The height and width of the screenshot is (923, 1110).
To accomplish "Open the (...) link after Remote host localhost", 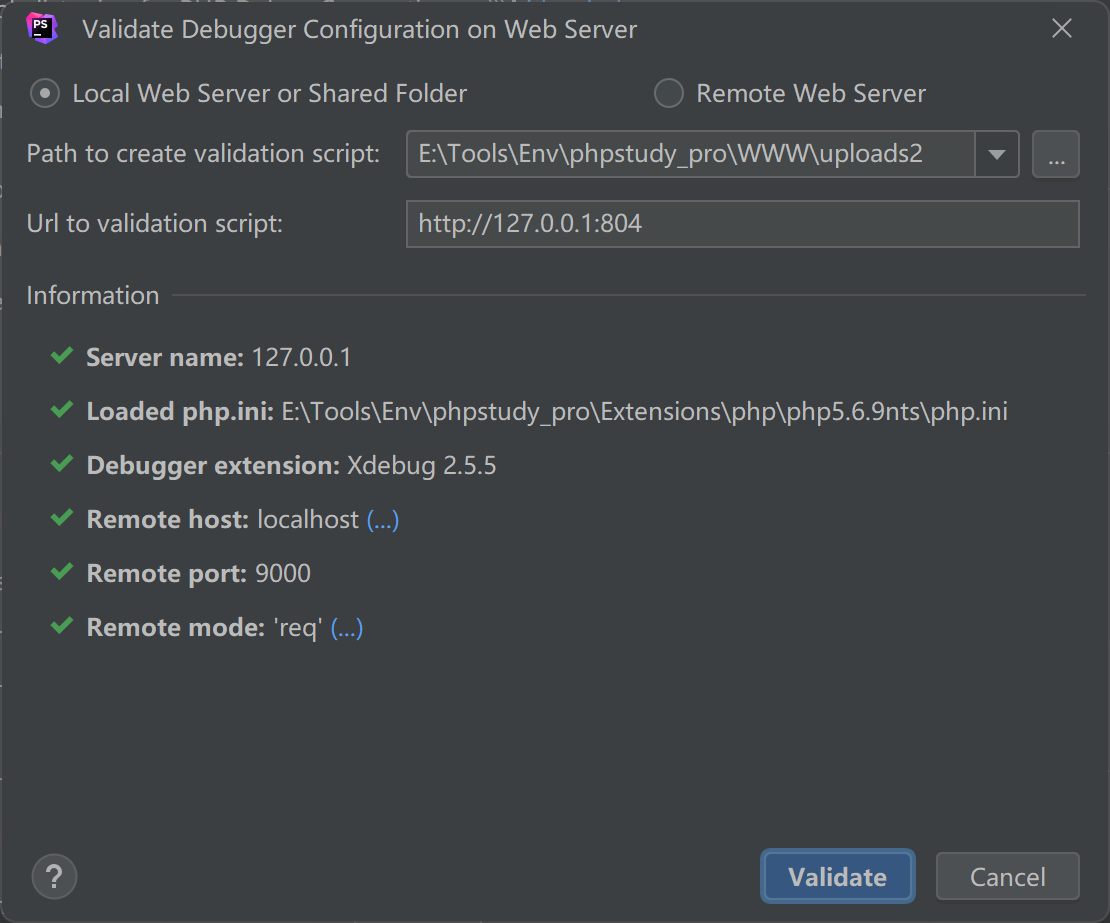I will pyautogui.click(x=383, y=519).
